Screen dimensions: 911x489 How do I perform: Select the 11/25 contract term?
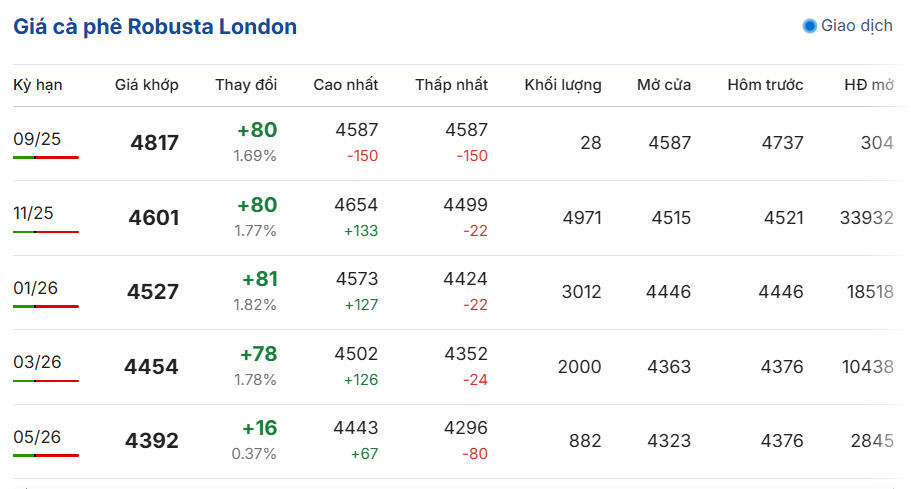click(x=33, y=213)
